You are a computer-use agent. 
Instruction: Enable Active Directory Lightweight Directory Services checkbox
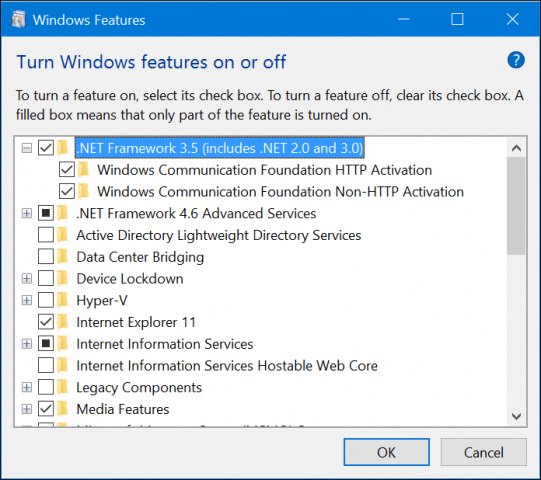(46, 235)
